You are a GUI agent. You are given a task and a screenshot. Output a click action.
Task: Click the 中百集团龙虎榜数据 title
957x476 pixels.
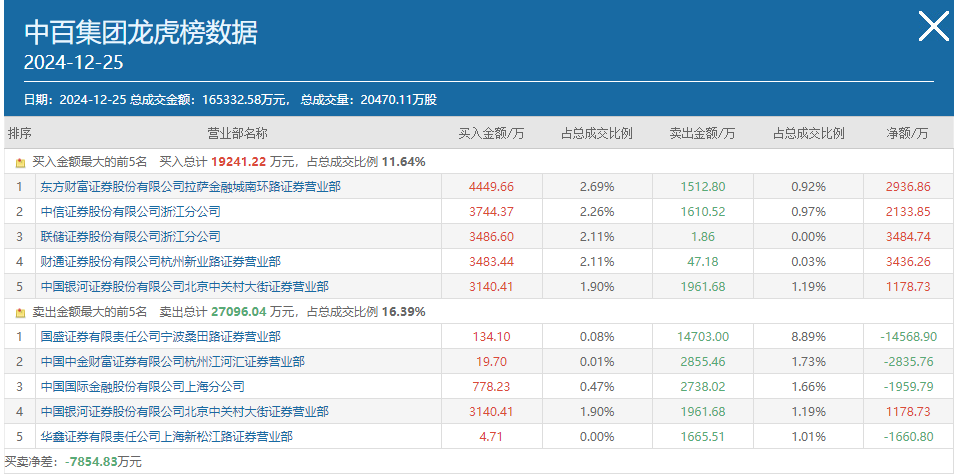pyautogui.click(x=140, y=32)
